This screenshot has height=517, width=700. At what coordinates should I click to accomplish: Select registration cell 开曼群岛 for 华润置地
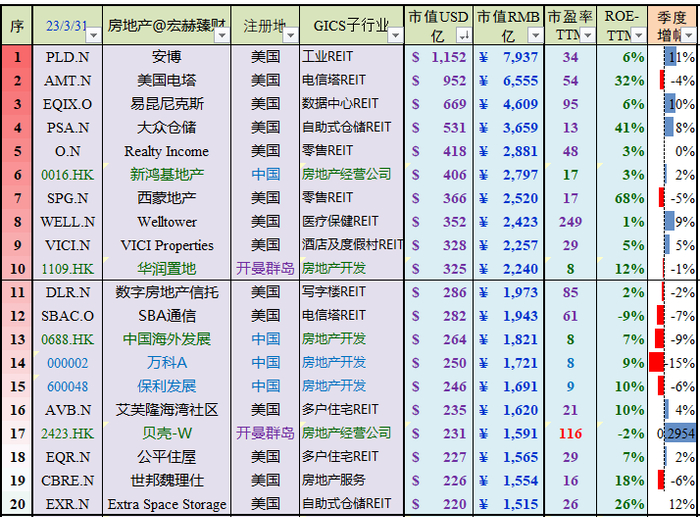click(x=265, y=269)
